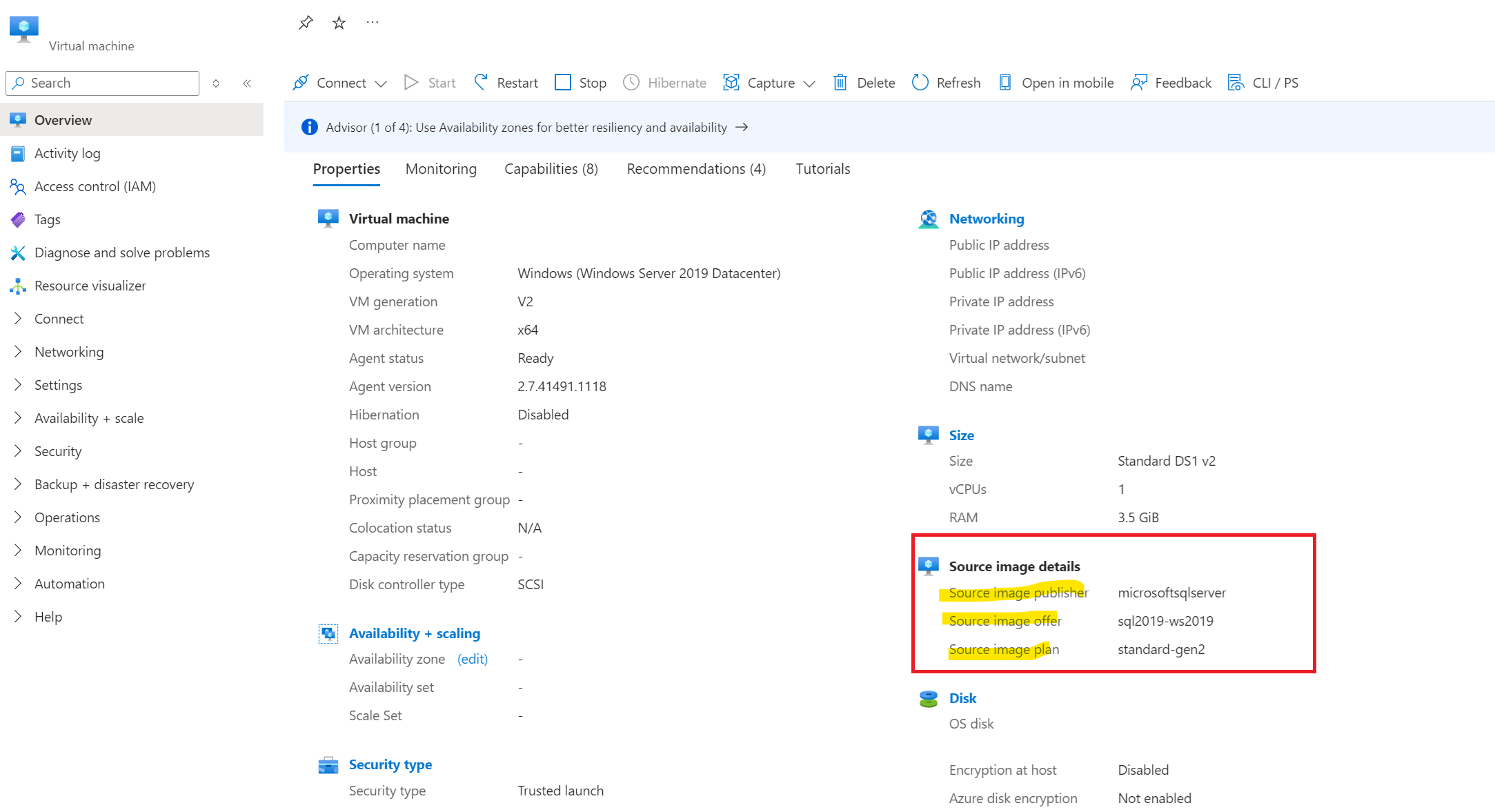This screenshot has height=812, width=1495.
Task: Open the Connect dropdown in the toolbar
Action: [x=381, y=83]
